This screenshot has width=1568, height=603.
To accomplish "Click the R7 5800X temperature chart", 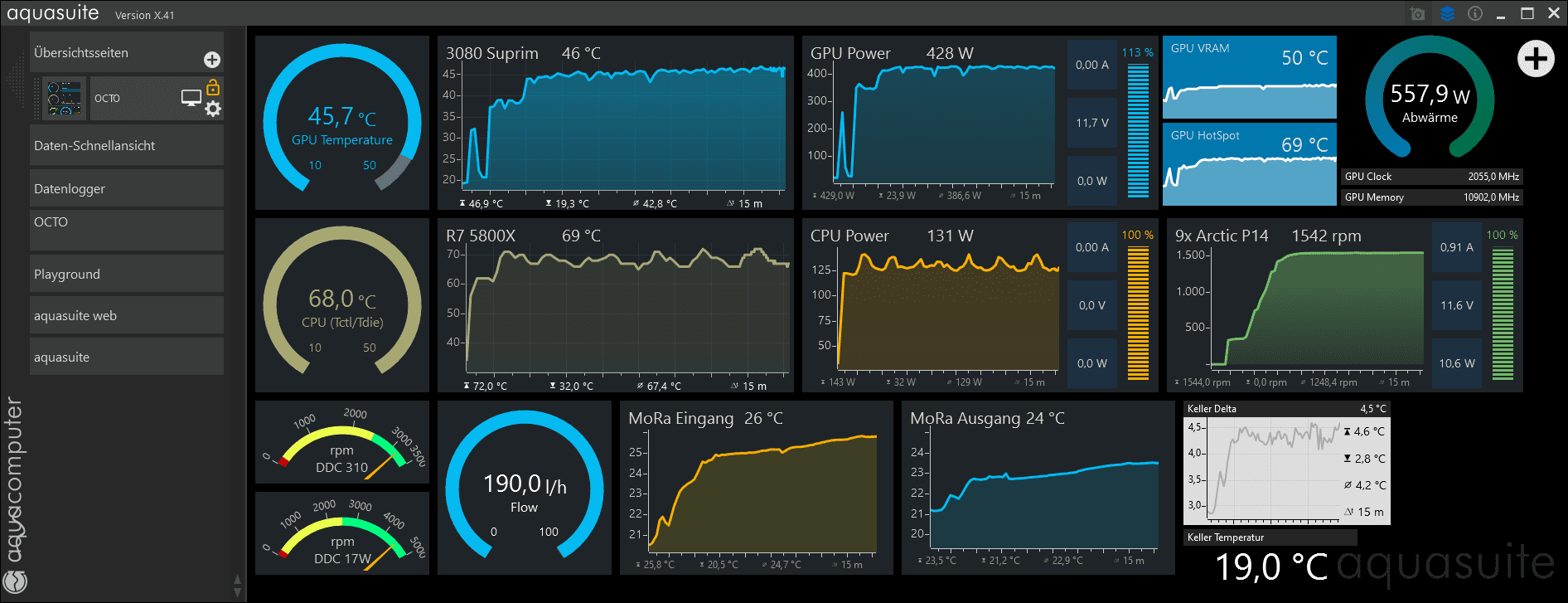I will click(616, 305).
